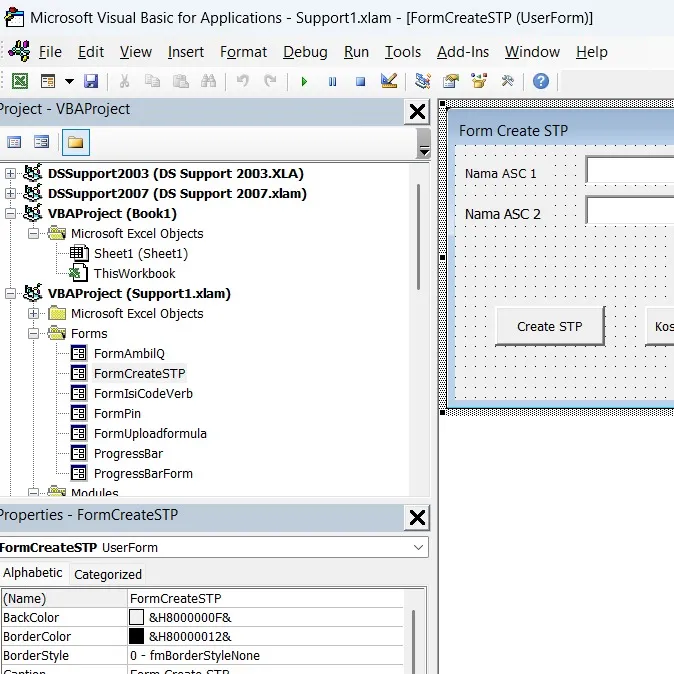
Task: Run the macro with the play icon
Action: [x=304, y=82]
